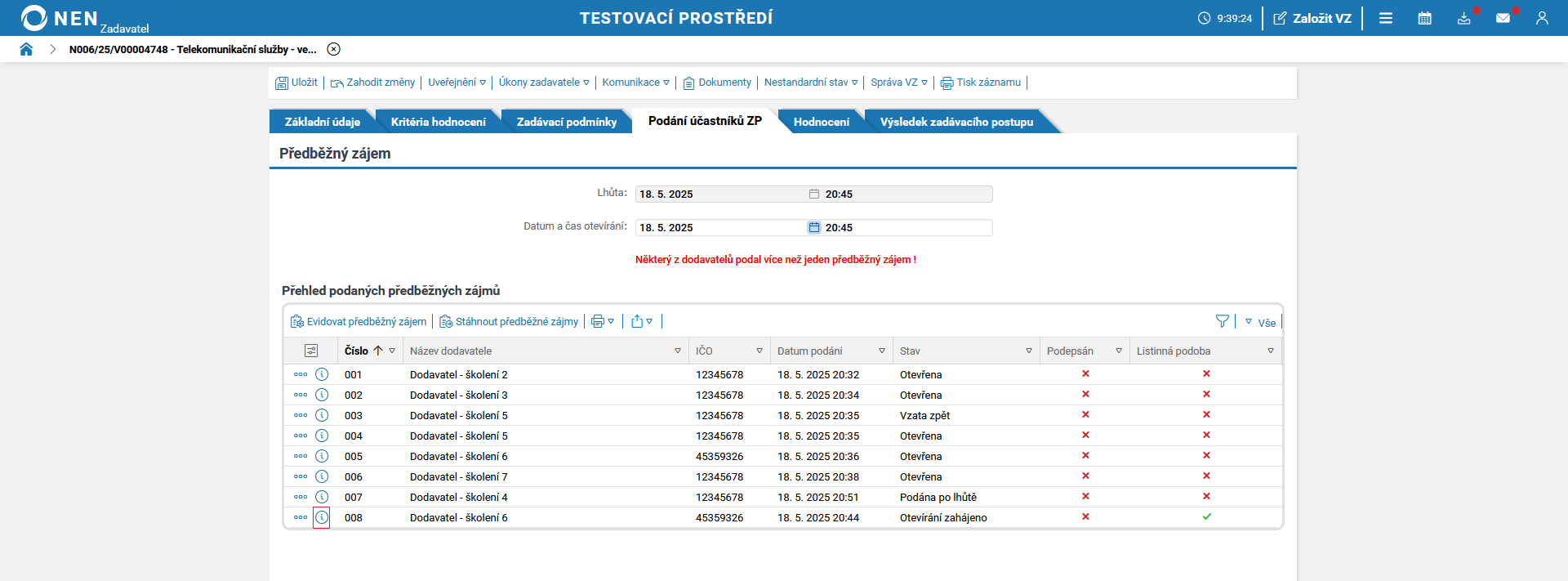Click Evidovat předběžný zájem button
This screenshot has height=581, width=1568.
pos(359,321)
